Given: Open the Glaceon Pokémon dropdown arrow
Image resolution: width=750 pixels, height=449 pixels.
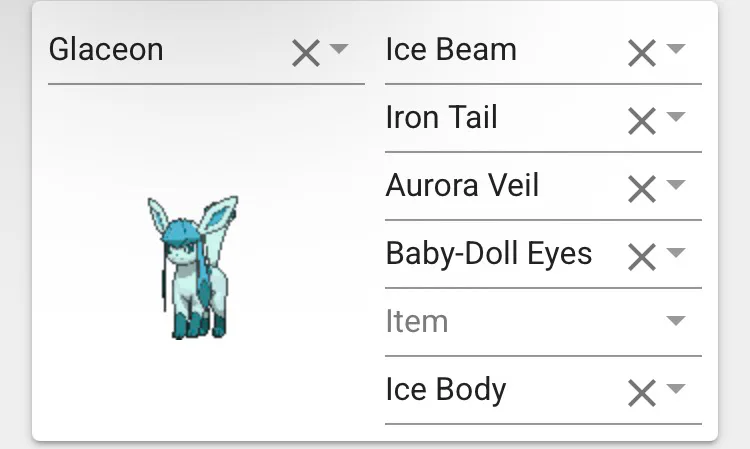Looking at the screenshot, I should 339,49.
